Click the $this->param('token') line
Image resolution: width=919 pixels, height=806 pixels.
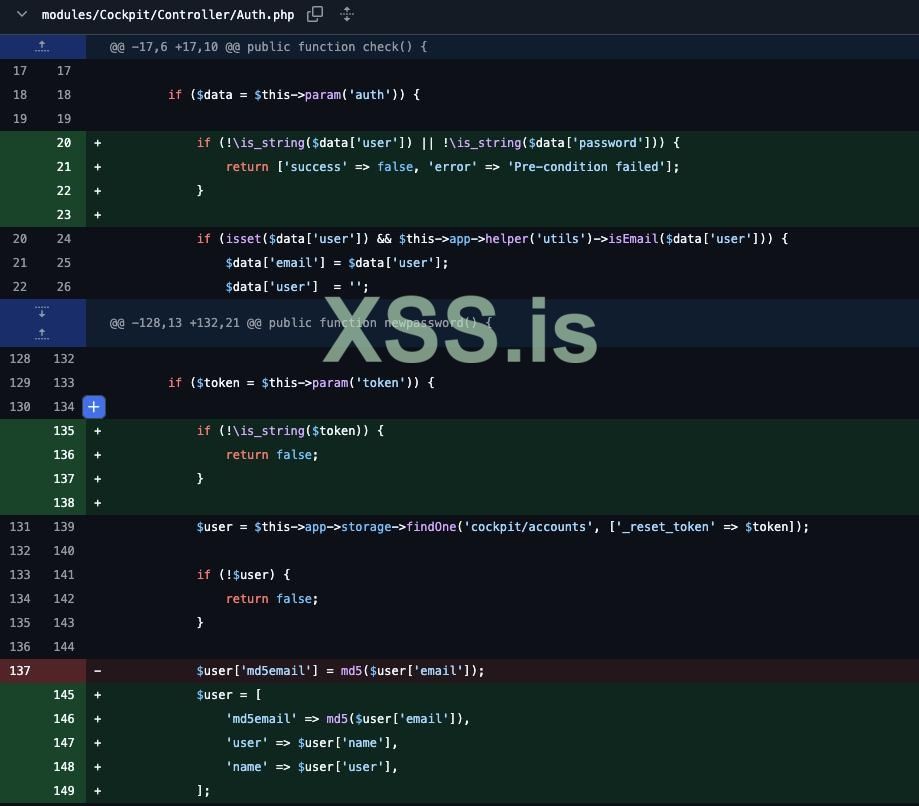(301, 383)
